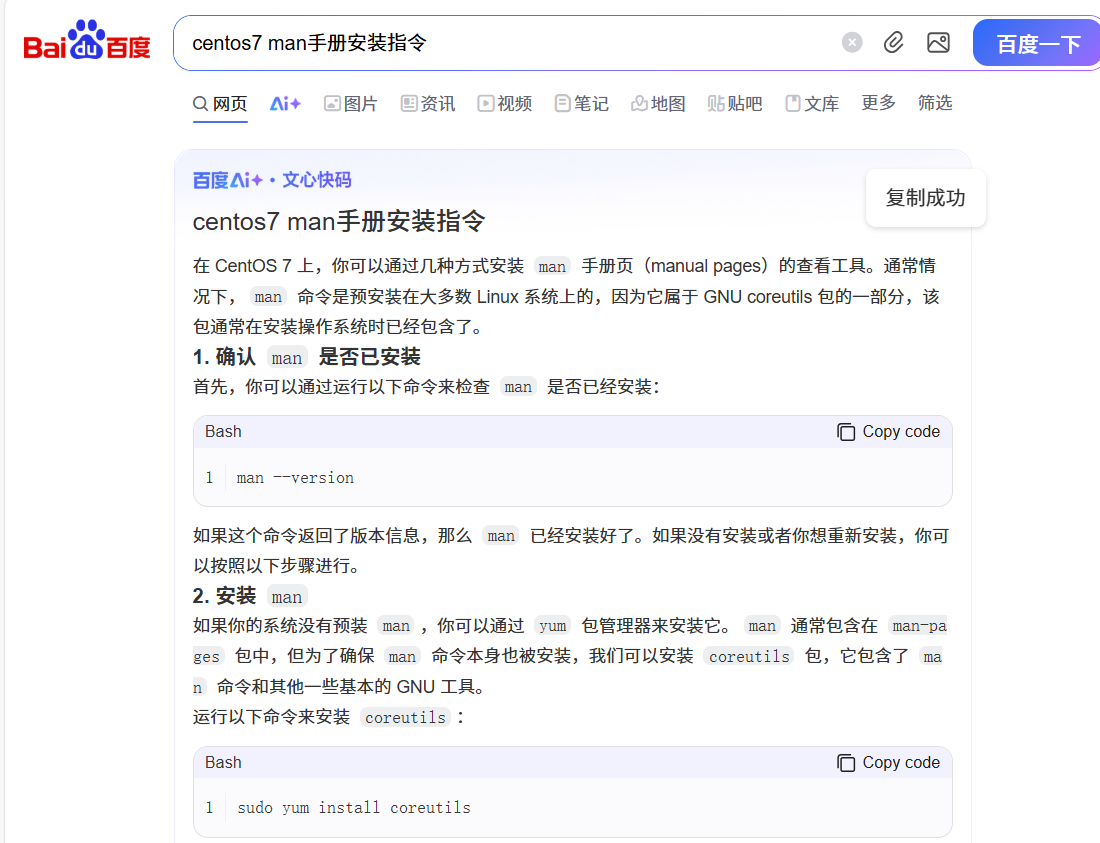
Task: Click copy icon in first Bash block
Action: (x=846, y=432)
